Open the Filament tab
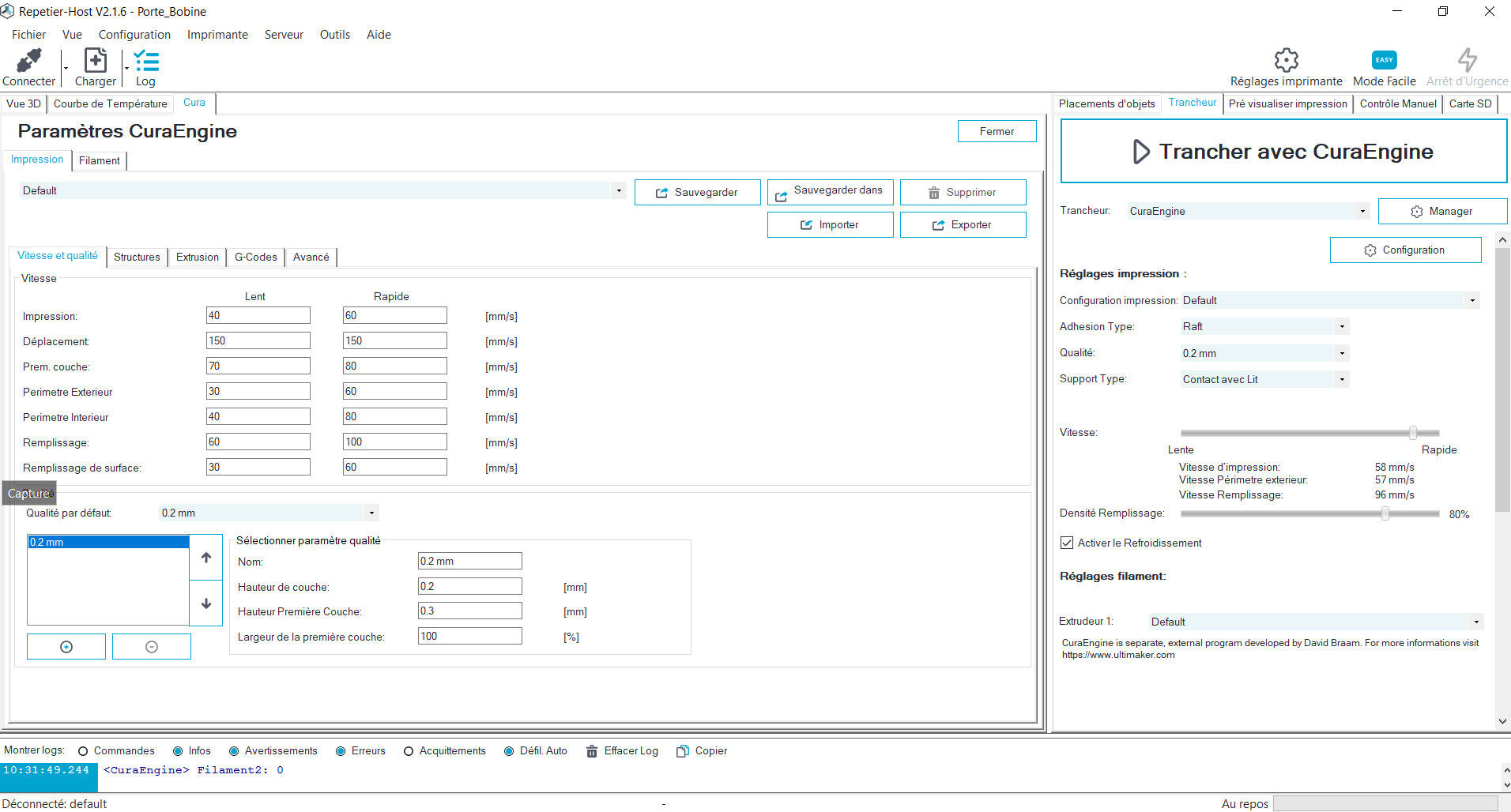This screenshot has height=812, width=1511. click(x=100, y=160)
